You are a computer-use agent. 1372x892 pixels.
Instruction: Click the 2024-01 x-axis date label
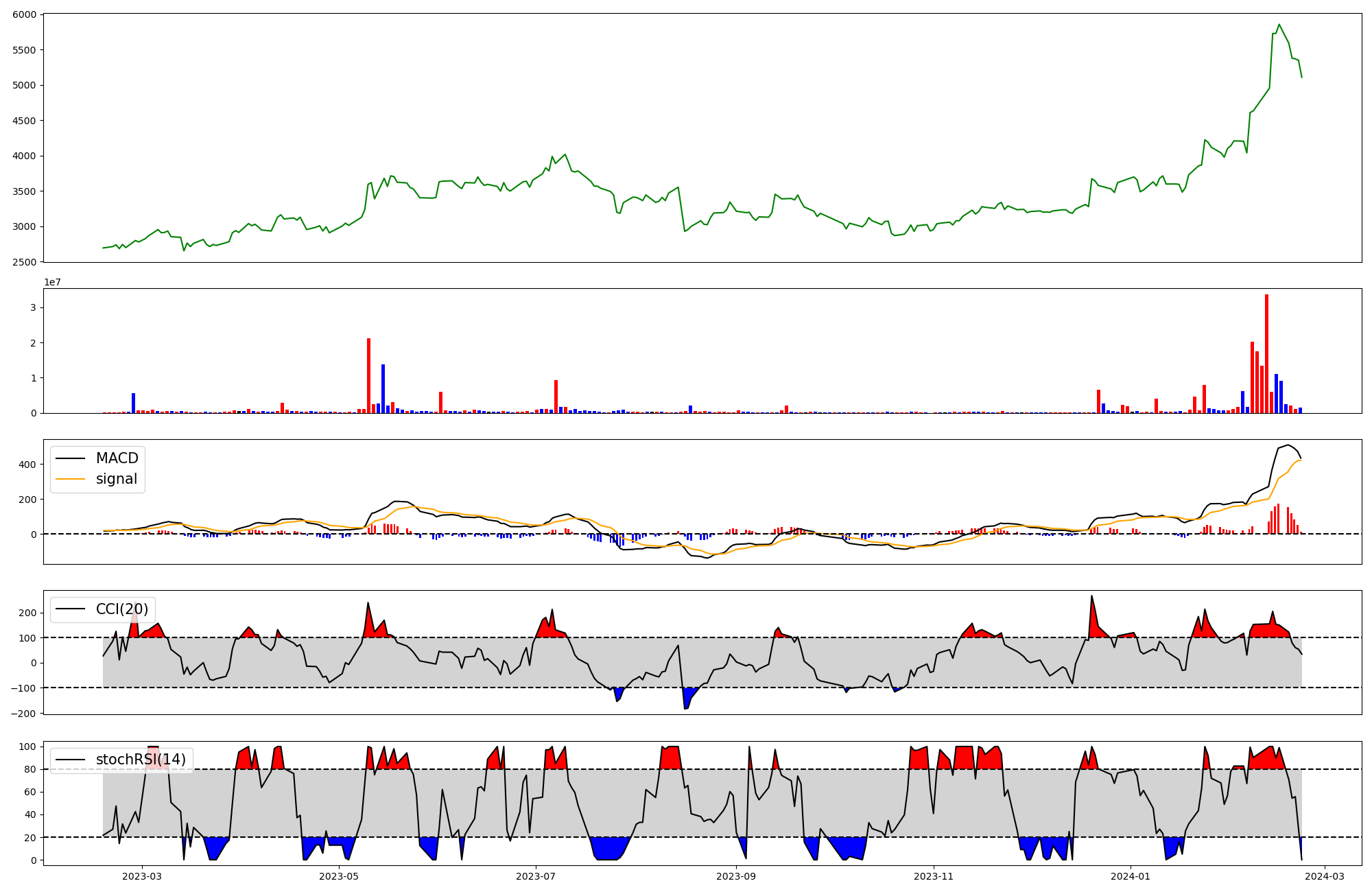1130,876
